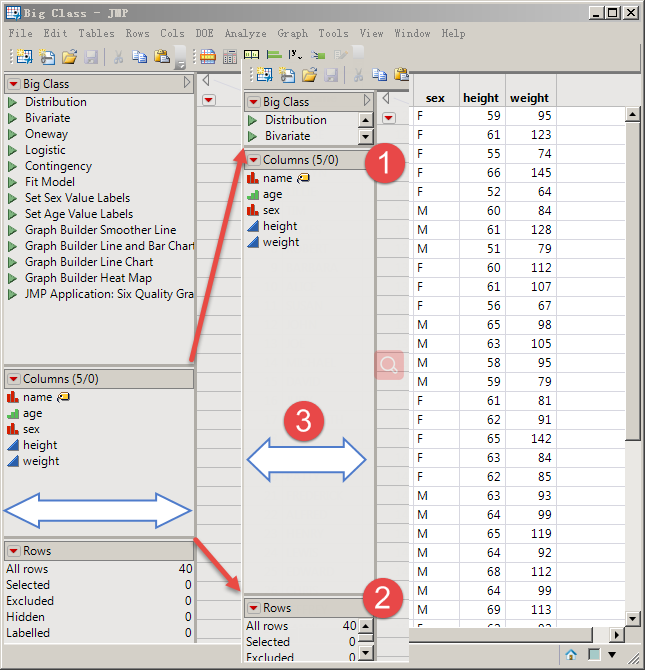The image size is (645, 670).
Task: Click the scroll-down arrow of the narrowed Rows list
Action: click(x=365, y=652)
